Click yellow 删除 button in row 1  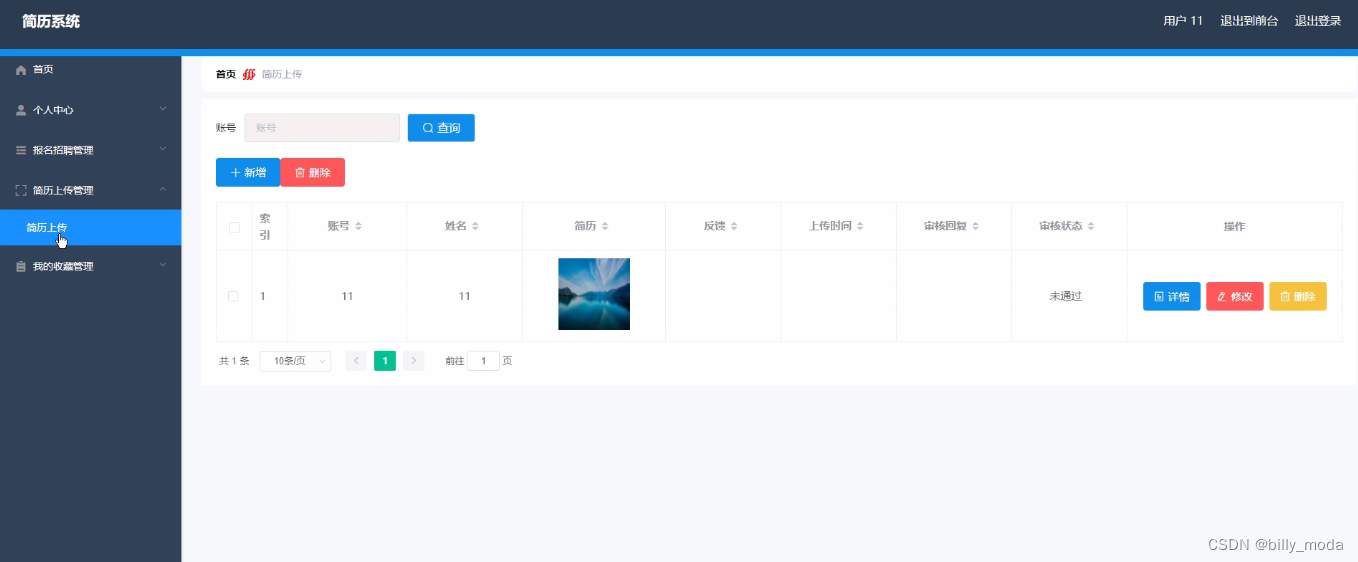pyautogui.click(x=1298, y=296)
